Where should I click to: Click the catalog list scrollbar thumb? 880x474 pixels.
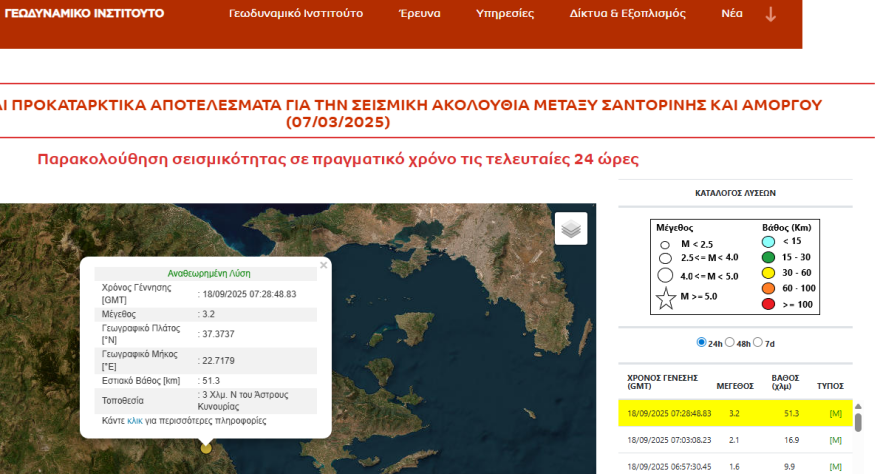click(x=858, y=422)
